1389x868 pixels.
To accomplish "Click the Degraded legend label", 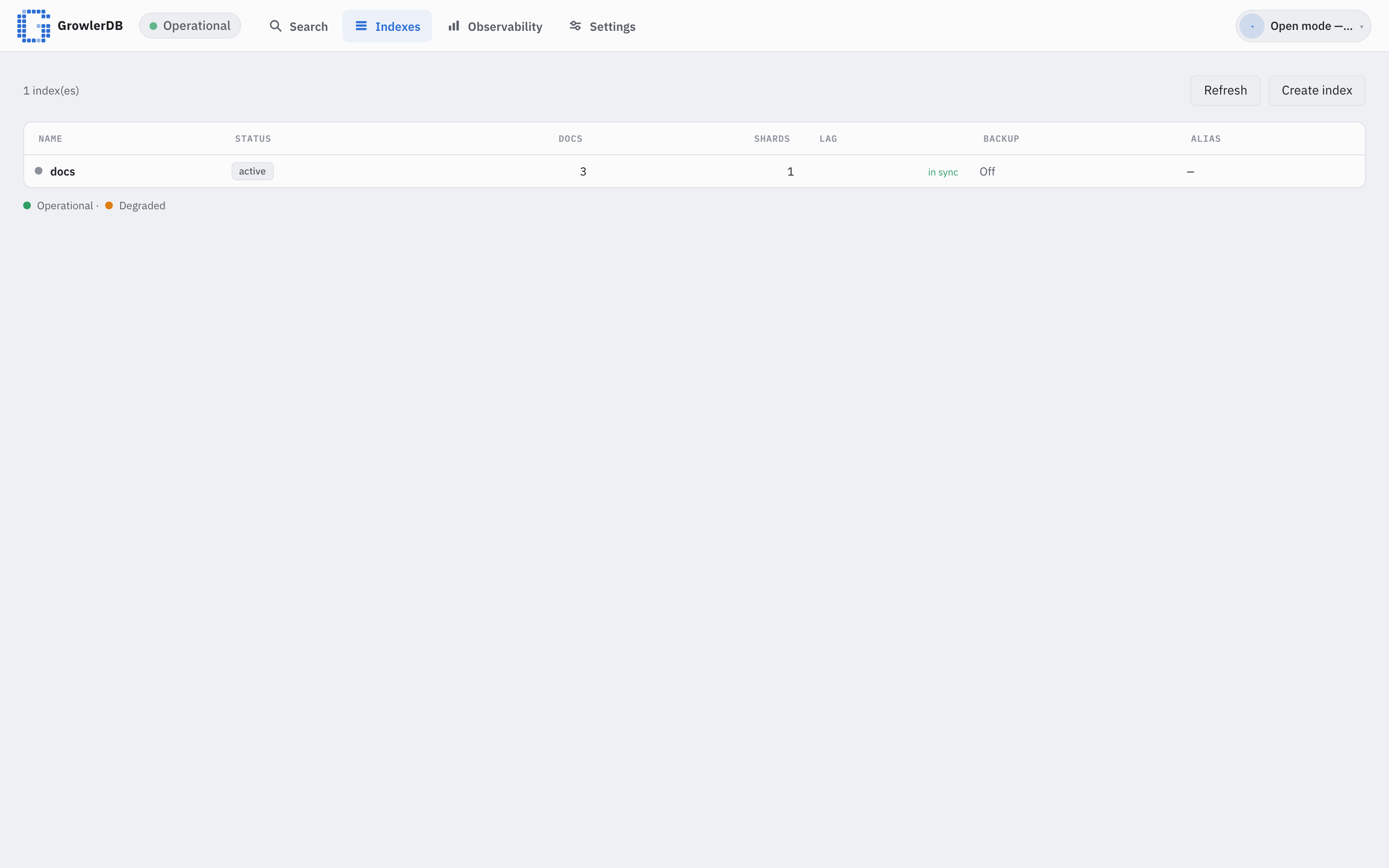I will [142, 205].
